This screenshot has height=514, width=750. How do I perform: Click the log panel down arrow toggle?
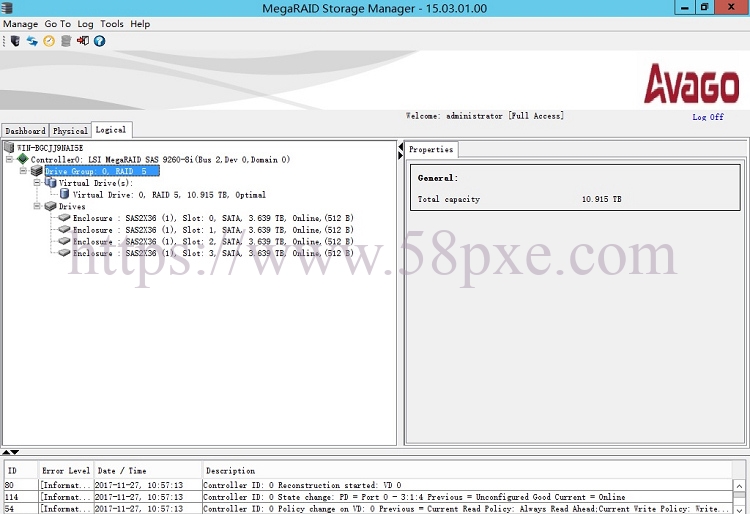15,452
